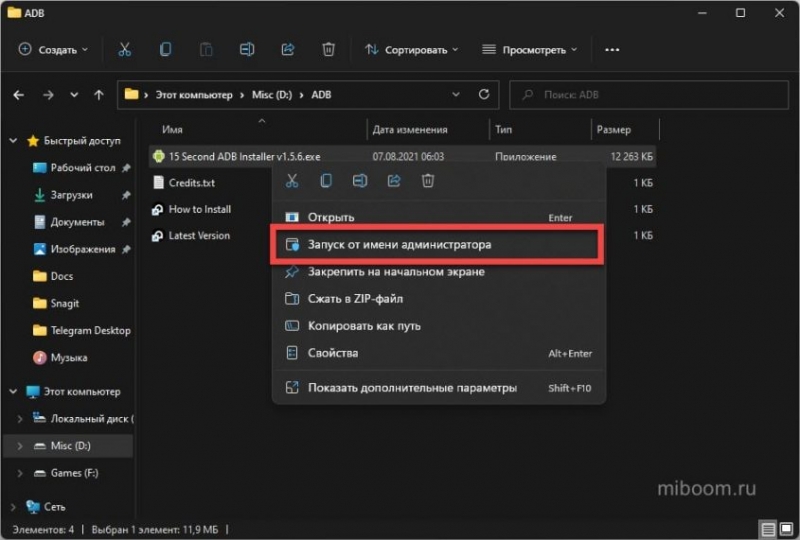Open the Сортировать dropdown
The image size is (800, 540).
(411, 50)
